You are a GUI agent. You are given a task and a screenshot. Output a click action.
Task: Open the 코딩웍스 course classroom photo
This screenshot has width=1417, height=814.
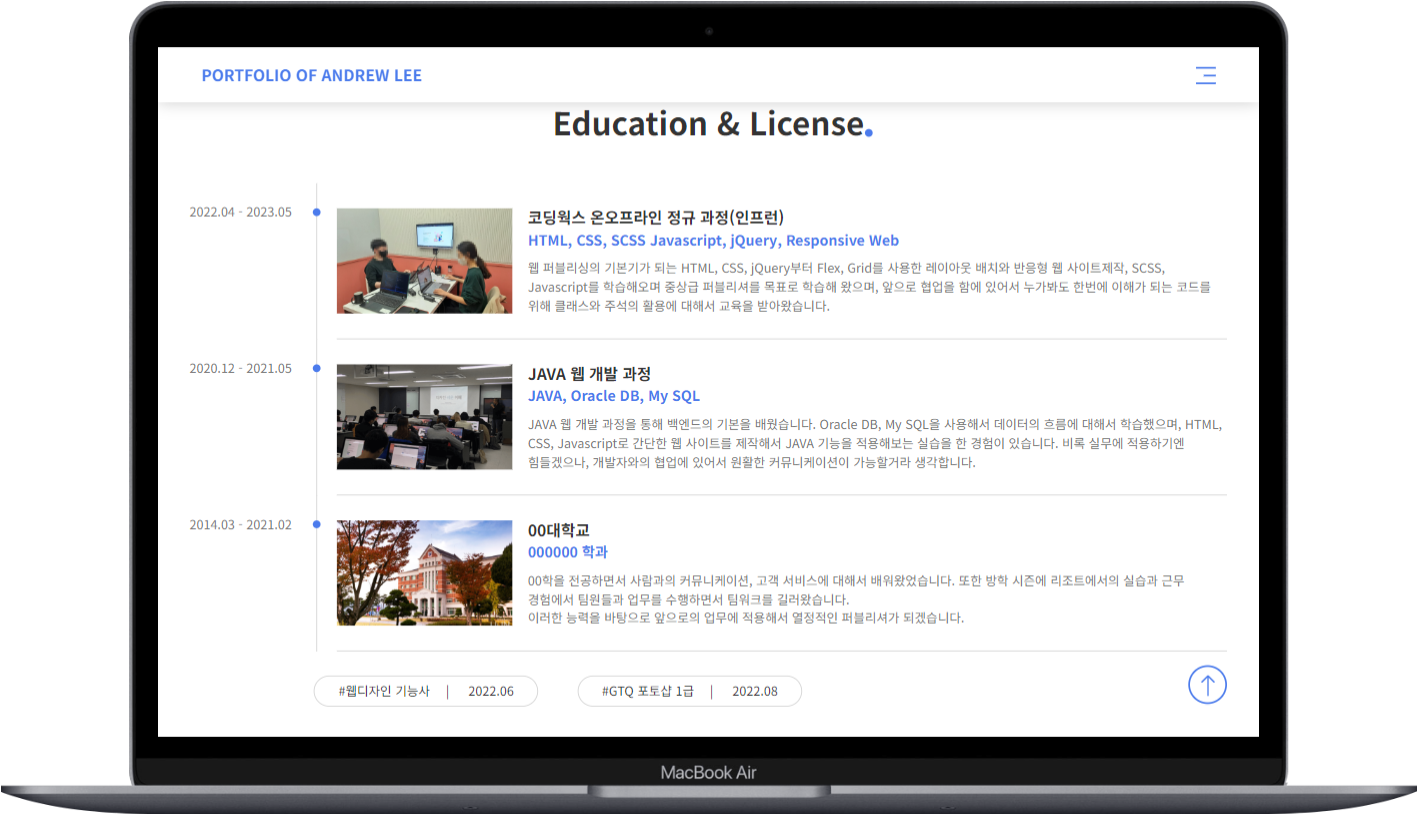click(x=424, y=261)
